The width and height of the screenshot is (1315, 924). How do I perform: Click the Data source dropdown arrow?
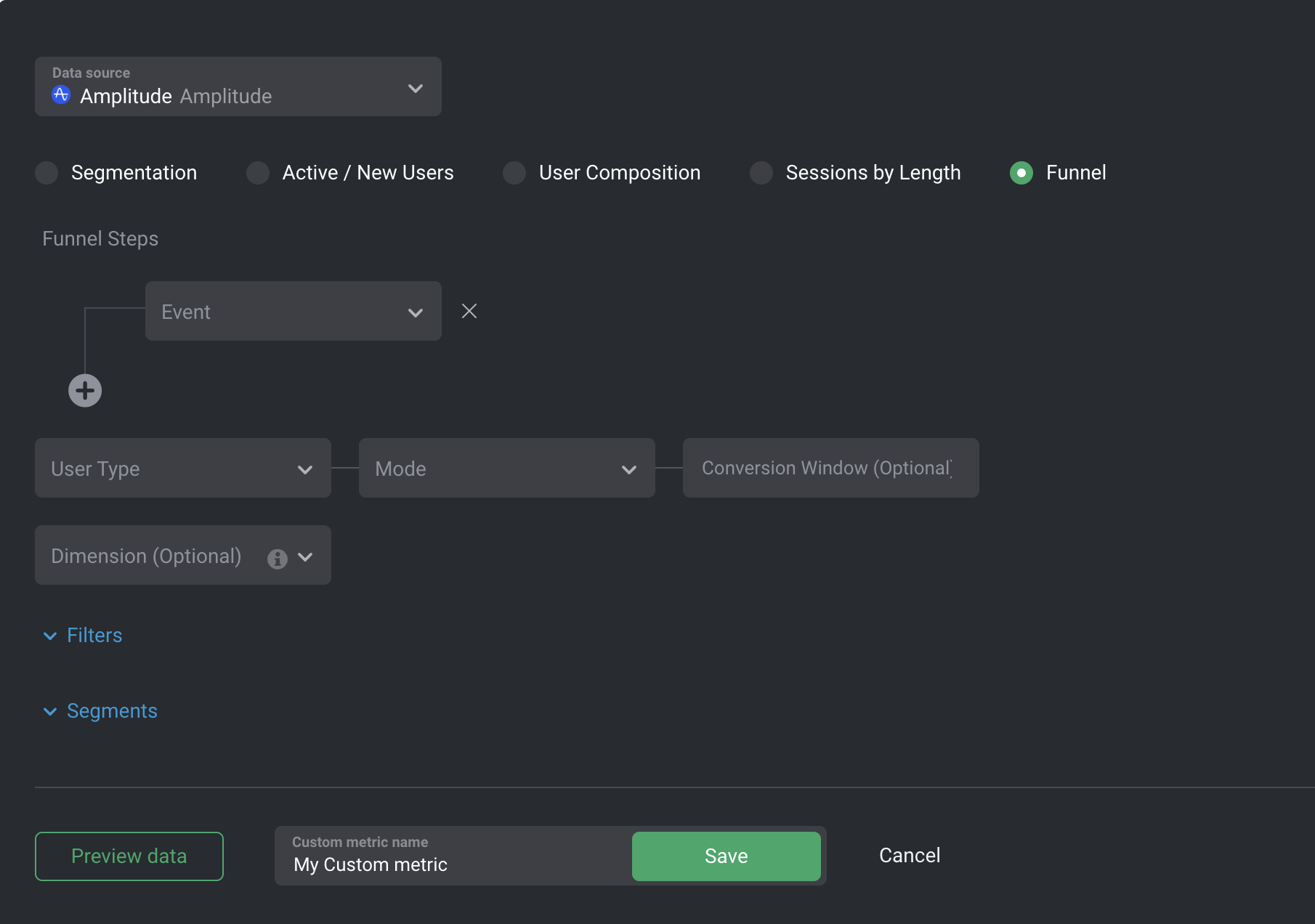pos(416,88)
